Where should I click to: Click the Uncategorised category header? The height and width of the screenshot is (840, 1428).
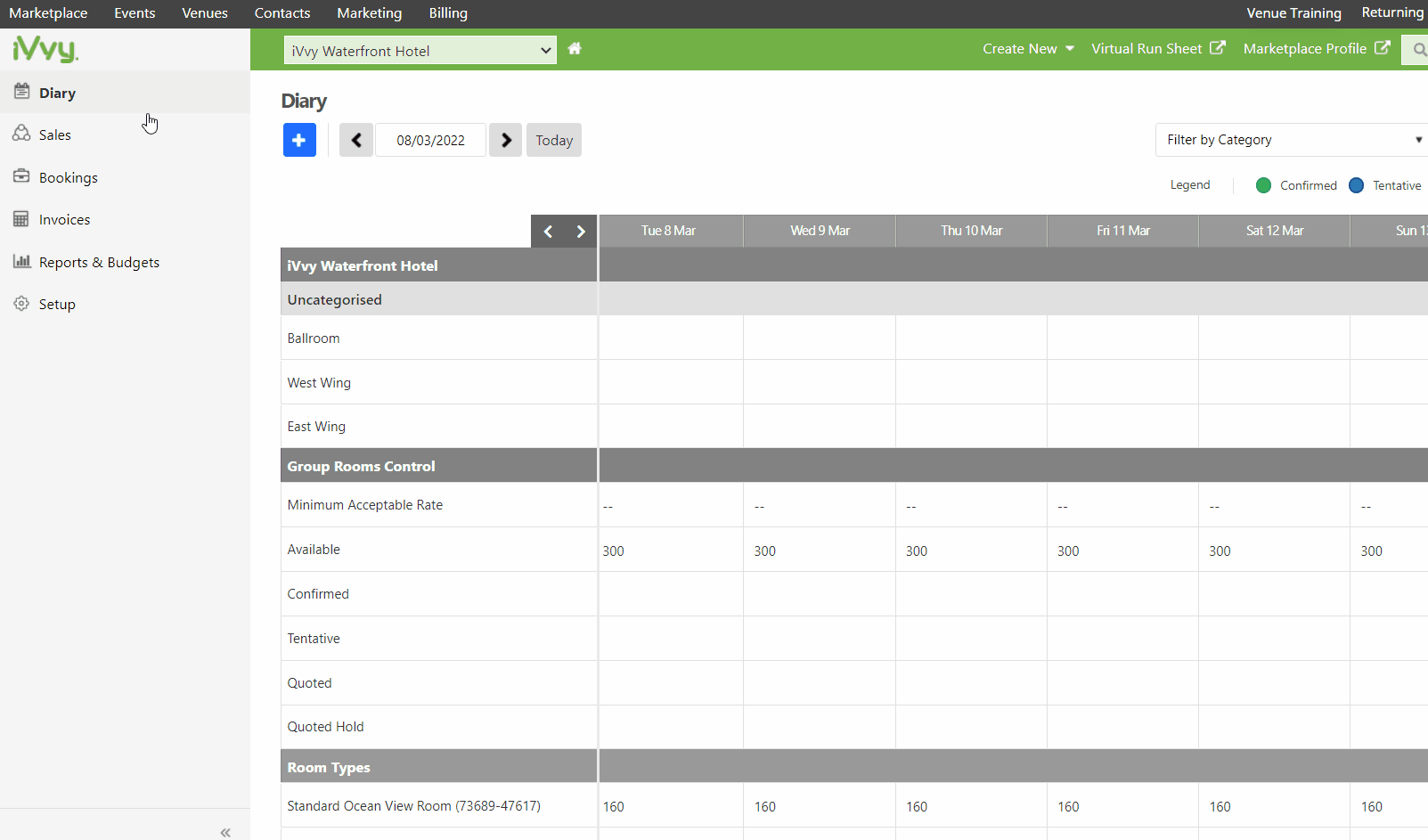point(334,300)
